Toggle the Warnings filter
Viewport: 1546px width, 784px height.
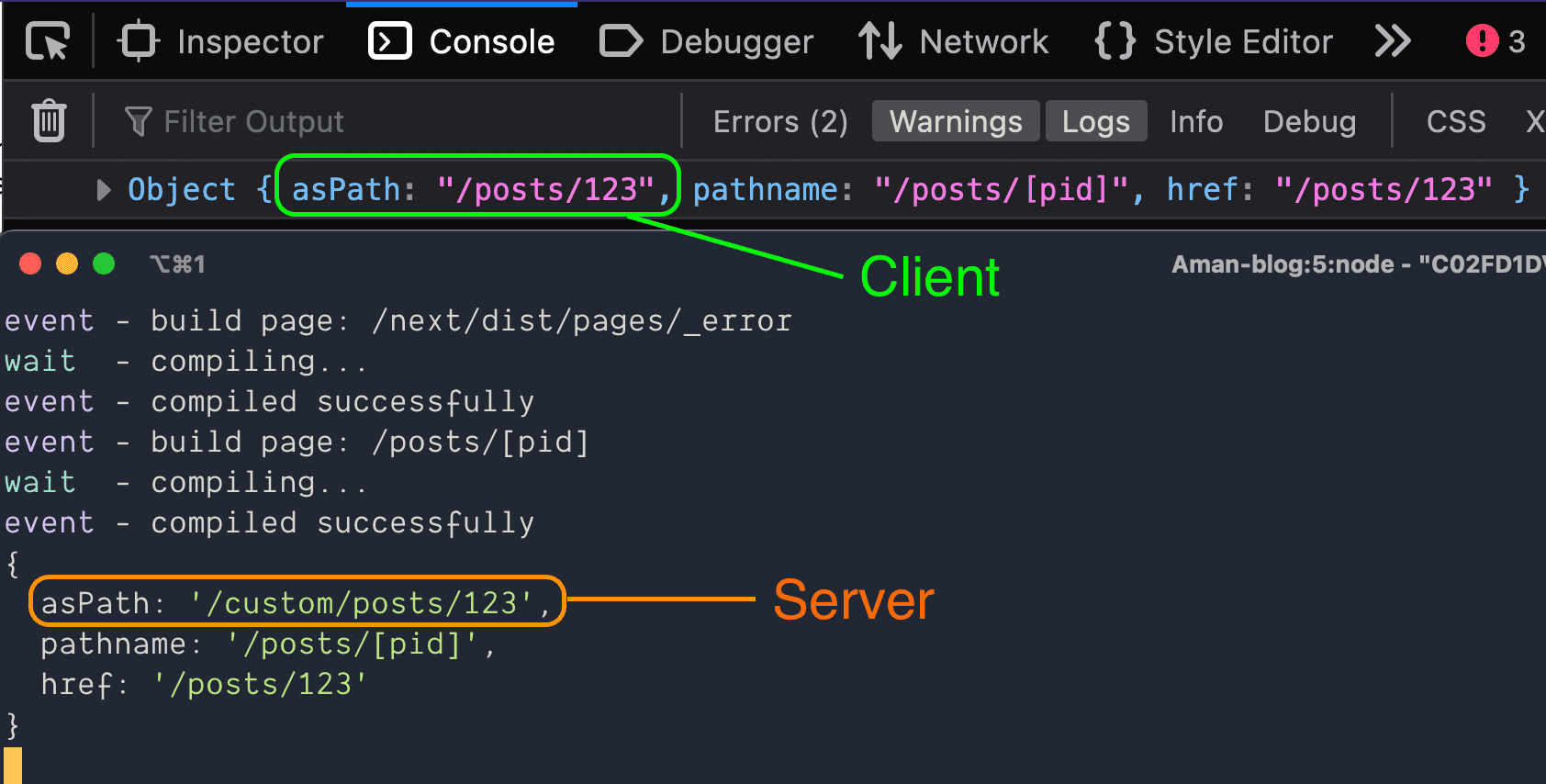pos(956,121)
